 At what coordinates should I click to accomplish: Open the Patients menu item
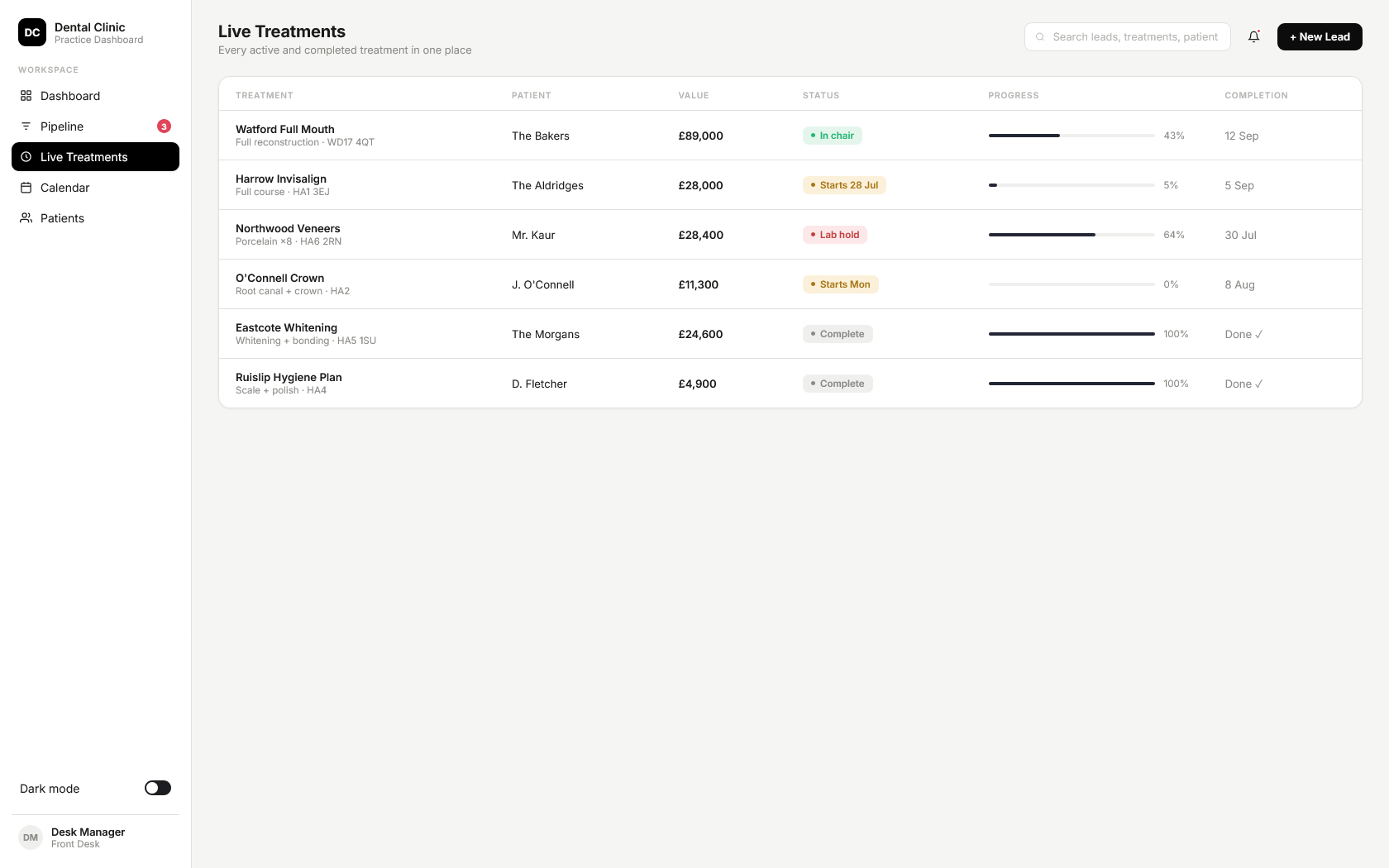[95, 218]
